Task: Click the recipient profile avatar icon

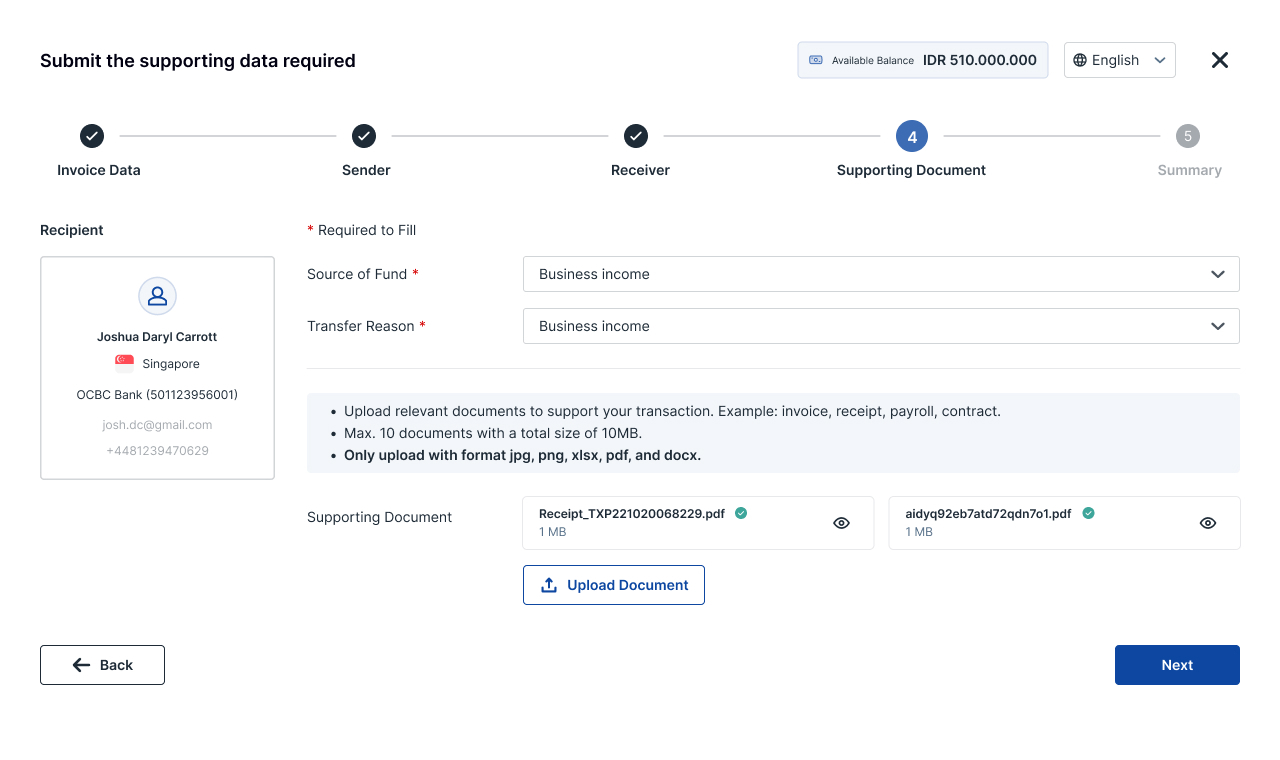Action: pos(157,296)
